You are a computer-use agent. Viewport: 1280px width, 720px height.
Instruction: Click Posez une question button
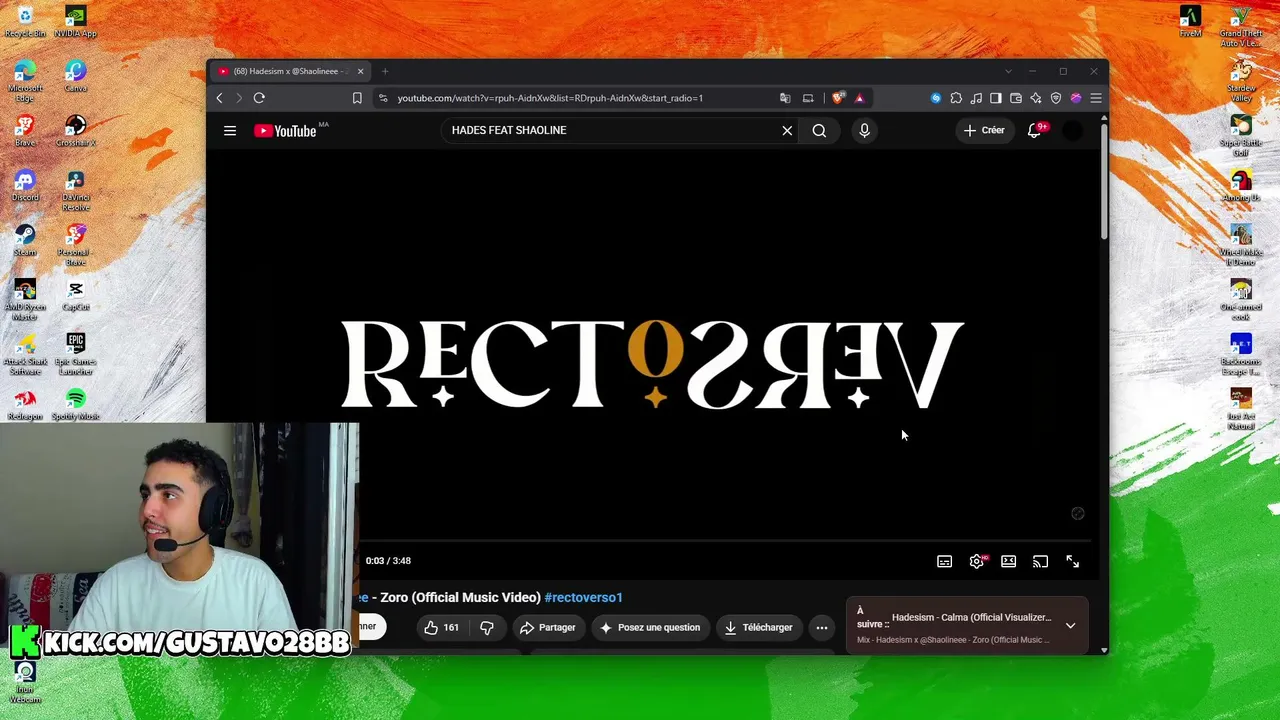[x=650, y=628]
